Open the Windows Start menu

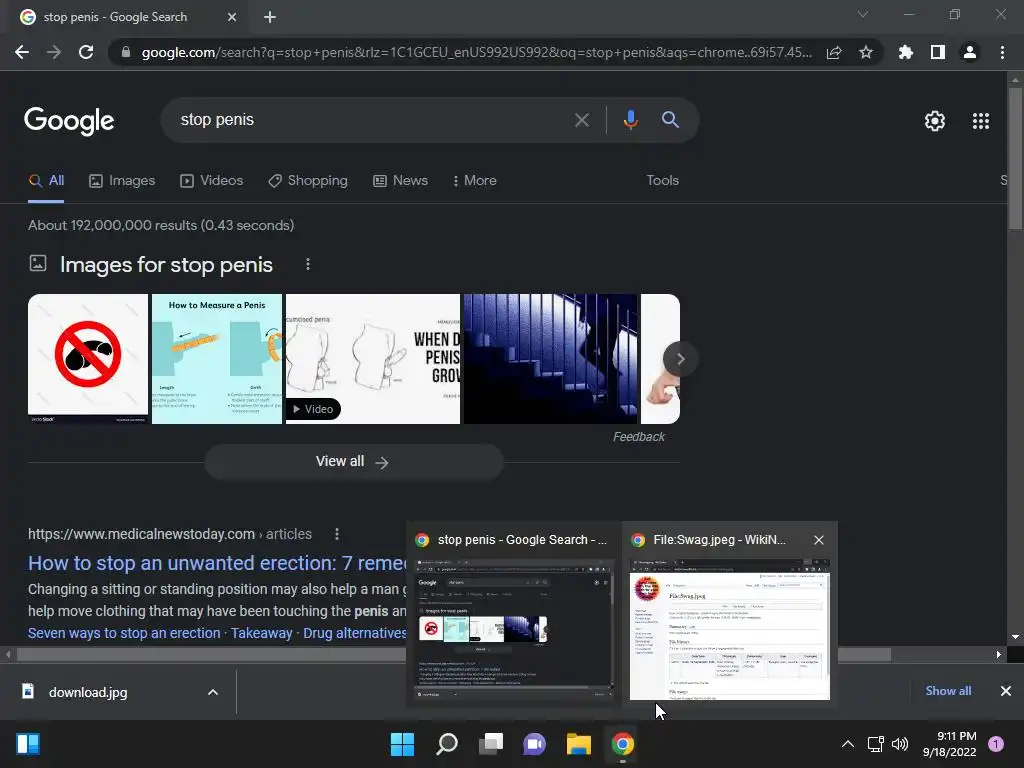tap(402, 744)
